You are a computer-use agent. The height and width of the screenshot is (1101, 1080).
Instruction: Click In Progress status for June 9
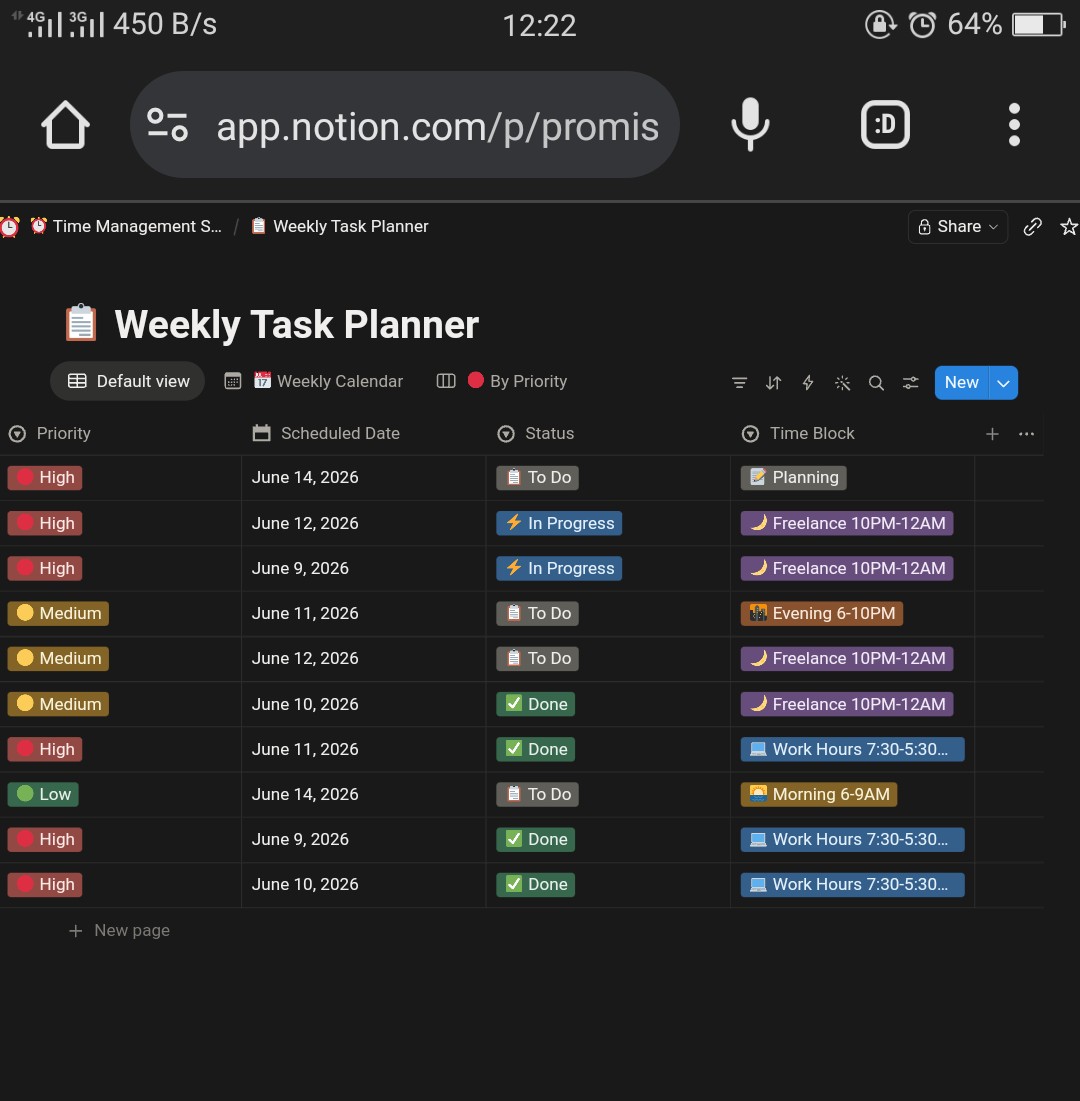click(559, 568)
